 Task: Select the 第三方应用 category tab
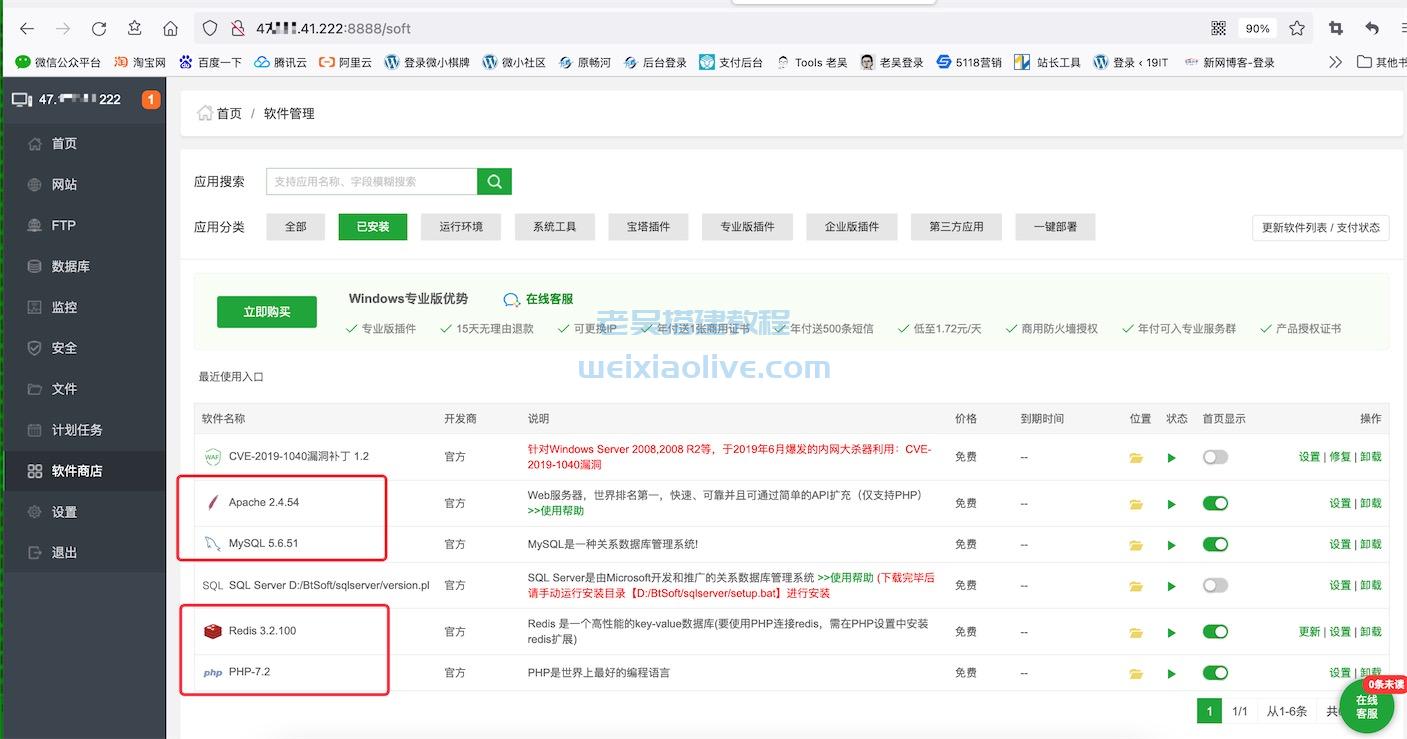(x=956, y=227)
